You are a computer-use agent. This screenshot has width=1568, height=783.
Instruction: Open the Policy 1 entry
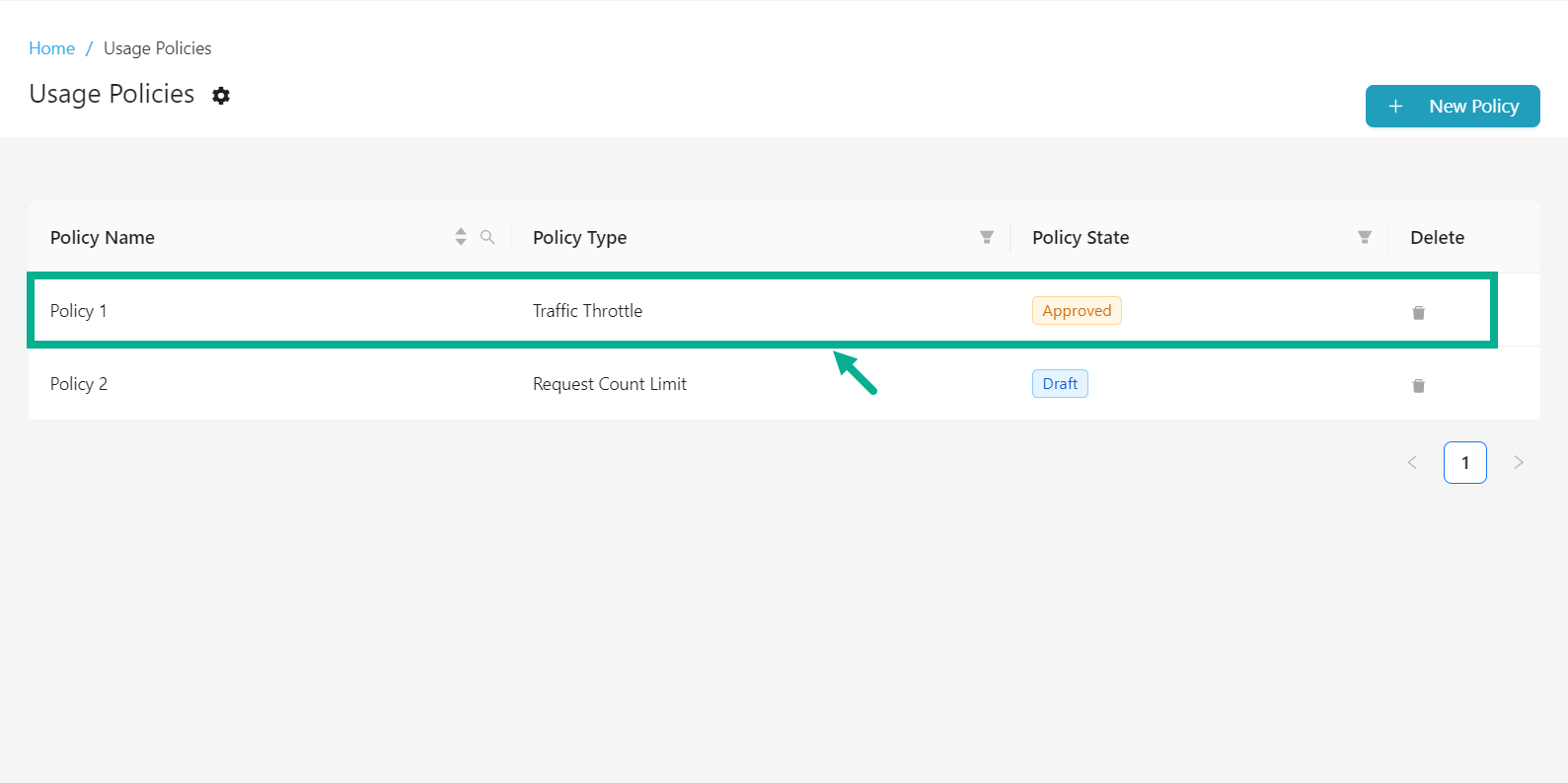(79, 311)
